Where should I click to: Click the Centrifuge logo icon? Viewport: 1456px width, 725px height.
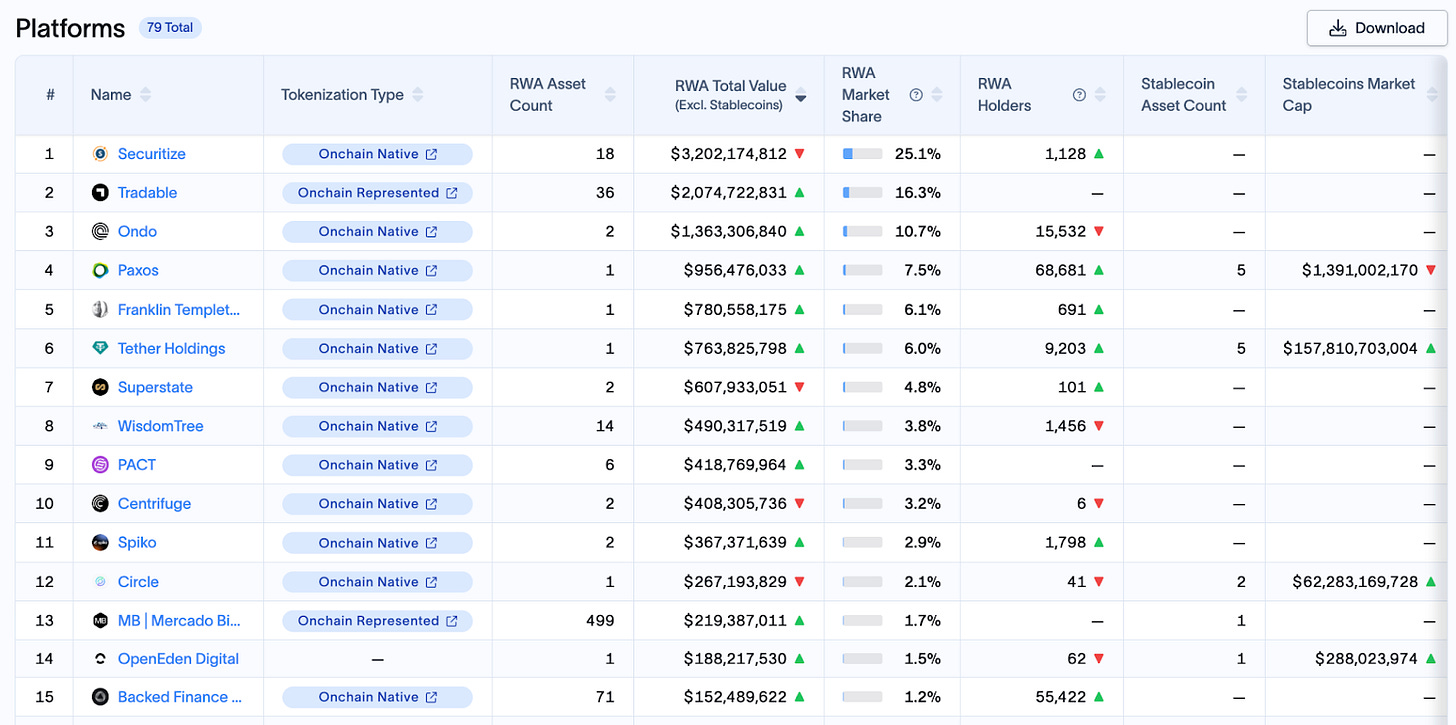pyautogui.click(x=100, y=504)
